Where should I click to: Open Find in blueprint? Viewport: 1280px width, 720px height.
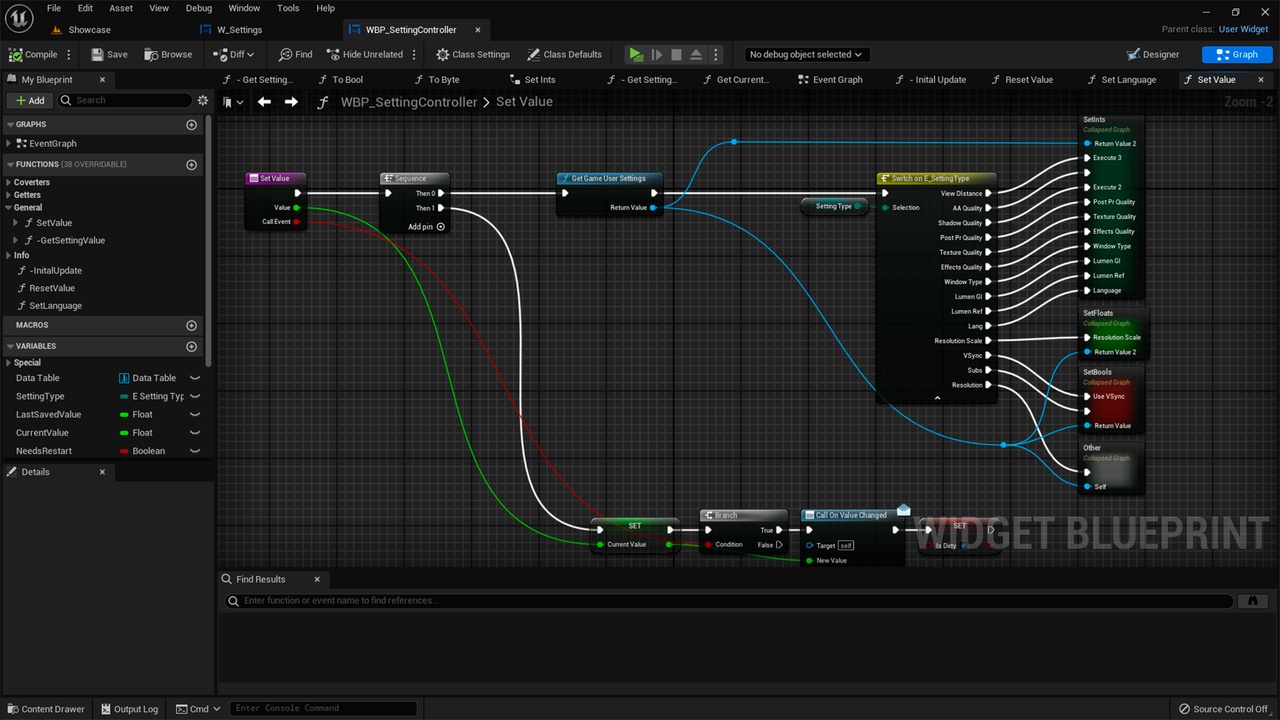coord(295,54)
